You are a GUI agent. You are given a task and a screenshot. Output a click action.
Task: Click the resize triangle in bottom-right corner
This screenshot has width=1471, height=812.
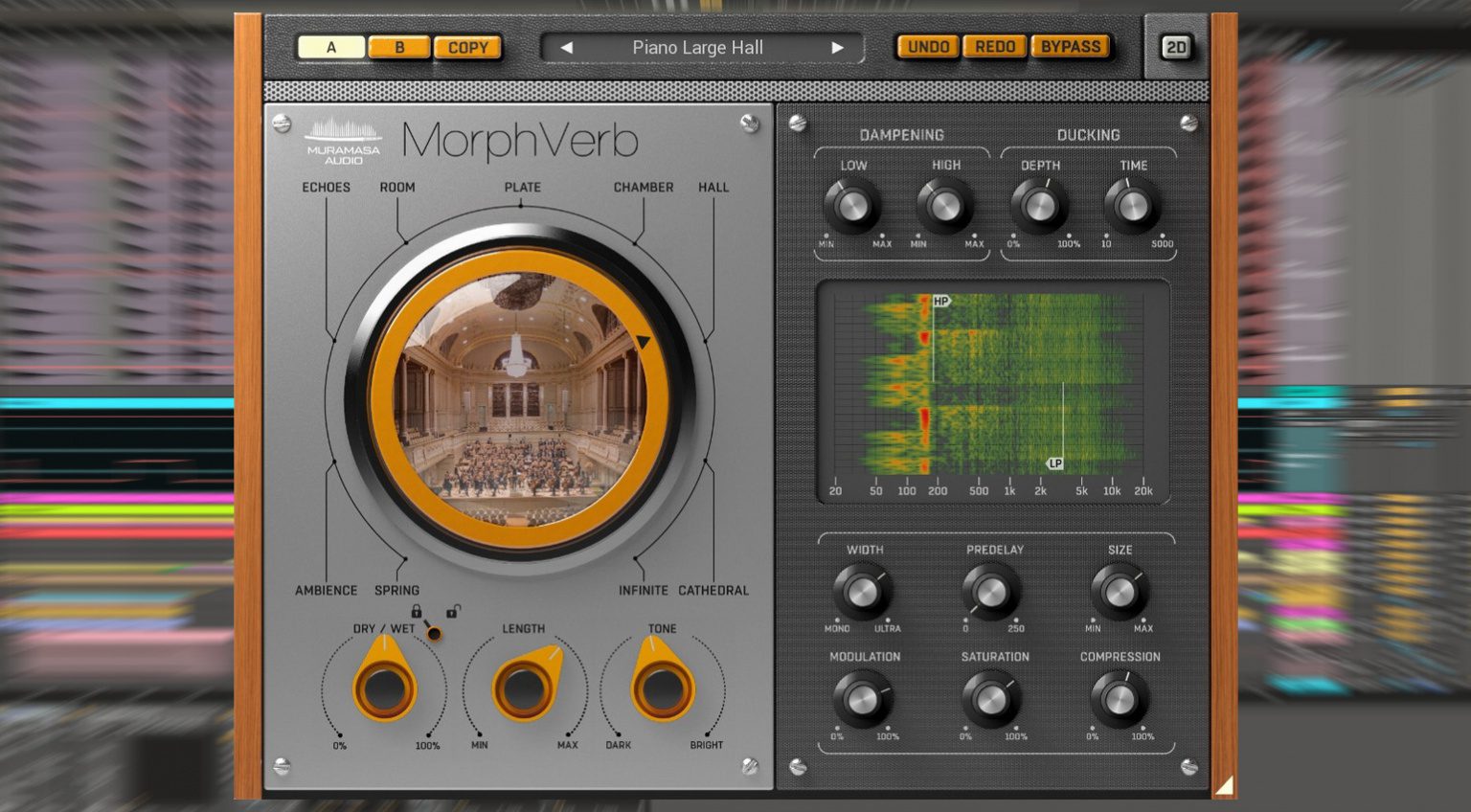coord(1227,785)
